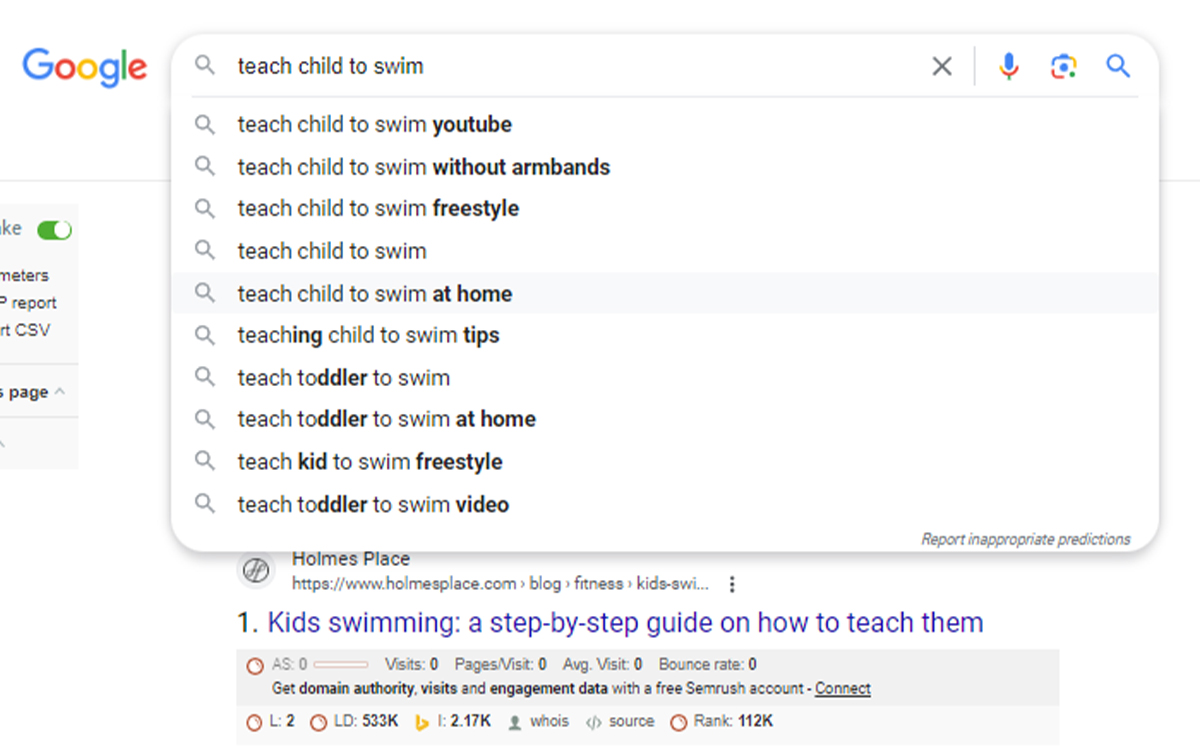This screenshot has height=746, width=1200.
Task: Click the Semrush Connect link
Action: point(842,688)
